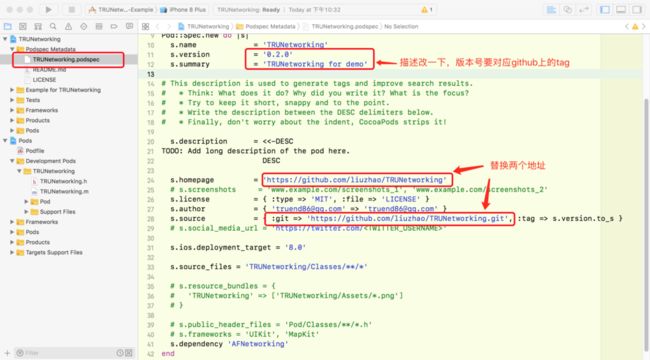Select the standard editor mode
The image size is (650, 360).
coord(551,10)
